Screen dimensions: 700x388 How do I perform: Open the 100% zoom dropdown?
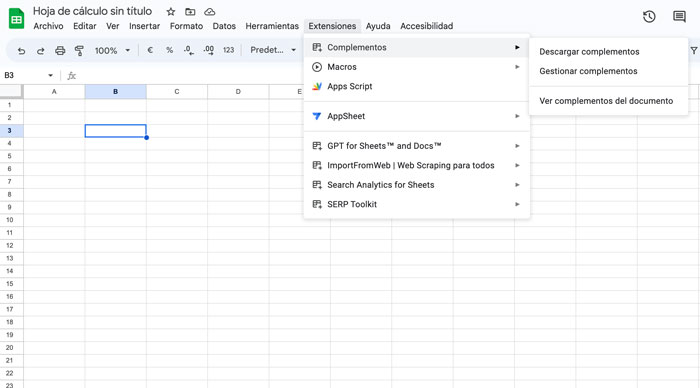click(112, 50)
